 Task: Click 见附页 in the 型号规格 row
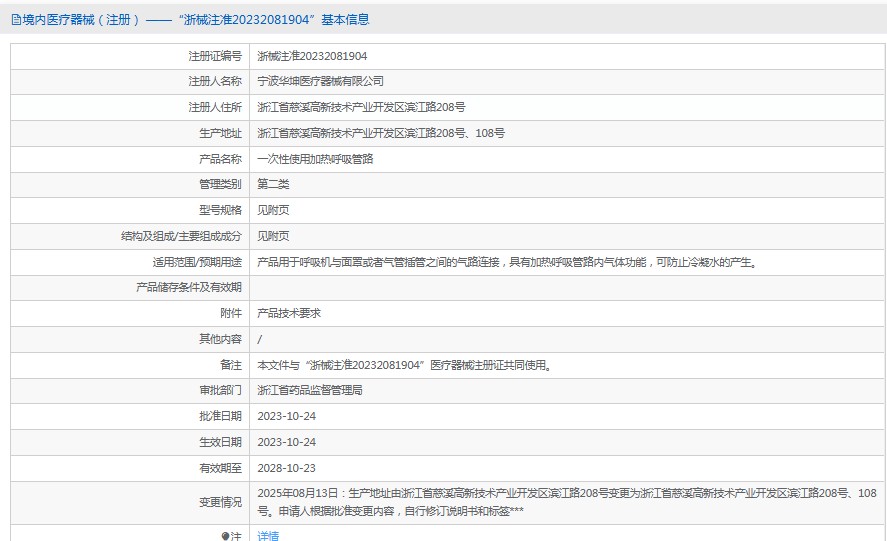[x=273, y=210]
